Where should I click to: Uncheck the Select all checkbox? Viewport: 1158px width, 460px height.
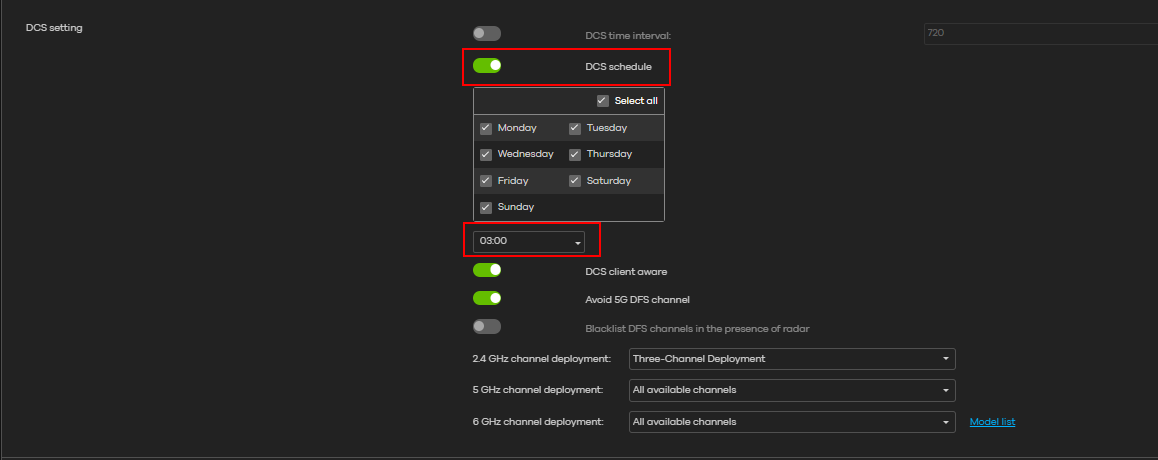pyautogui.click(x=602, y=101)
